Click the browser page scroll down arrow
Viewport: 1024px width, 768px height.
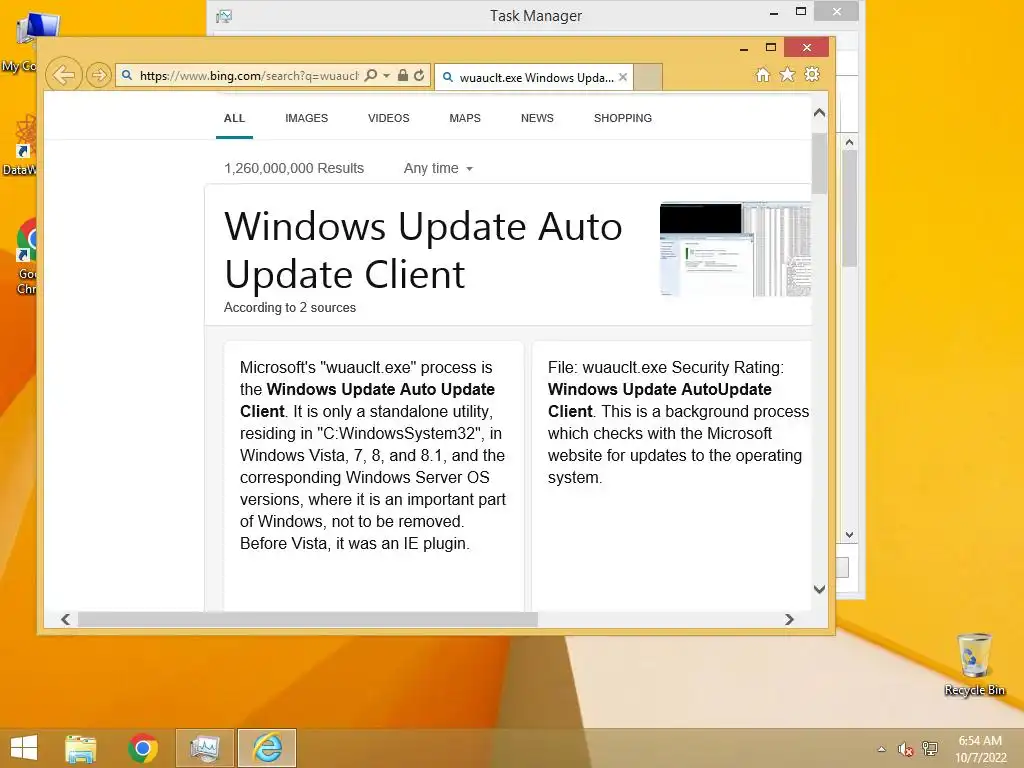[x=820, y=589]
